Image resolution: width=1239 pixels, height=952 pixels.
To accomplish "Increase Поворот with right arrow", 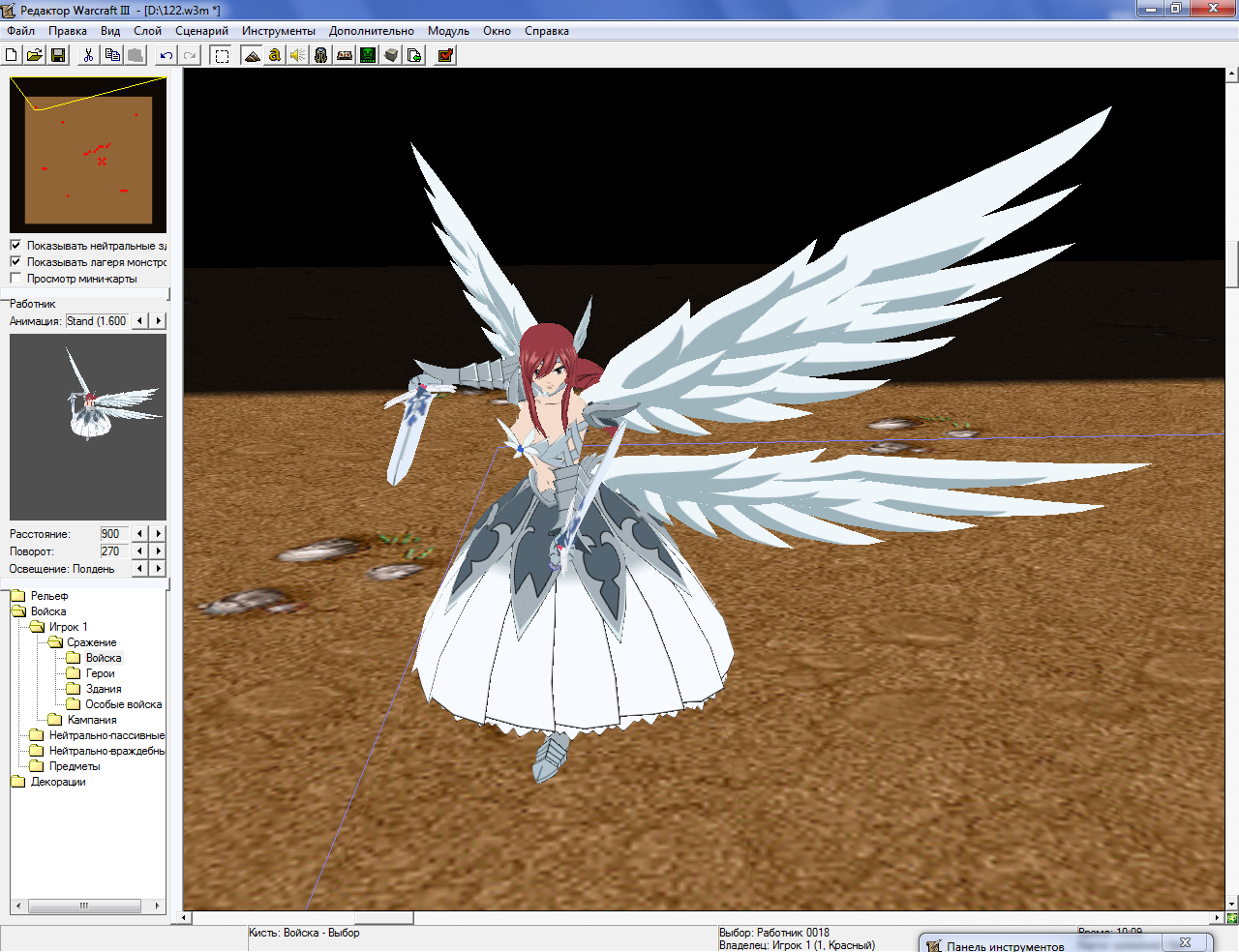I will point(159,550).
